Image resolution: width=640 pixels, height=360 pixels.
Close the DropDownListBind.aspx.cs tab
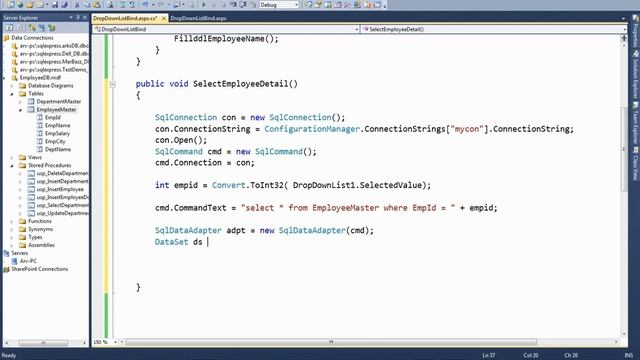click(164, 18)
